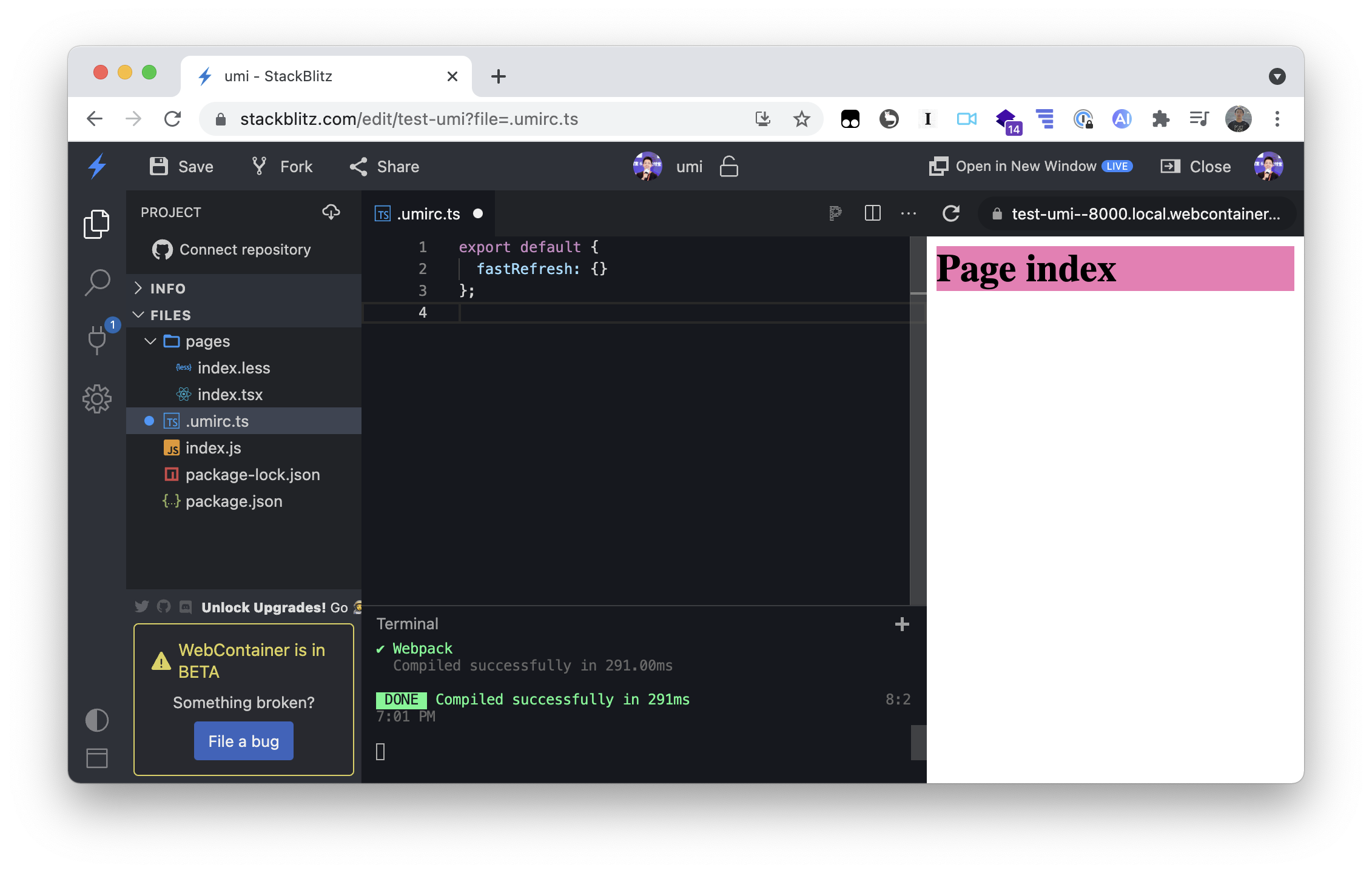Reload the preview pane
This screenshot has width=1372, height=873.
tap(951, 213)
